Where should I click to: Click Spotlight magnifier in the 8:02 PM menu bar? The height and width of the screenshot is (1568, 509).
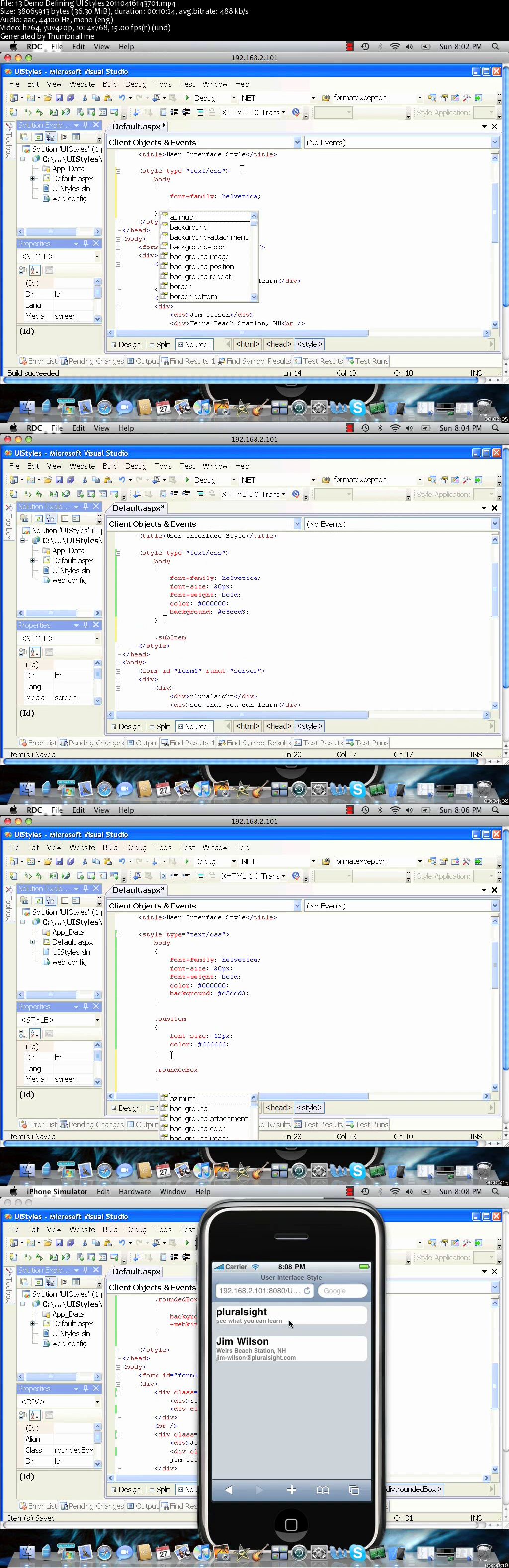pyautogui.click(x=496, y=46)
